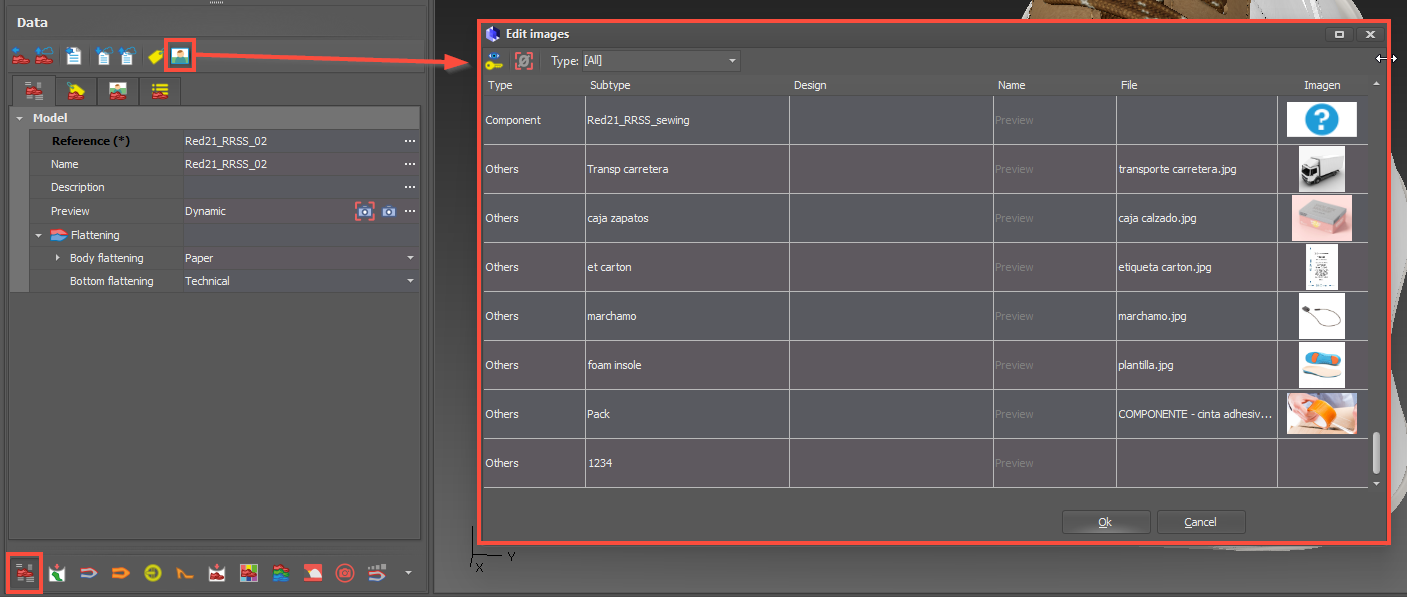The height and width of the screenshot is (597, 1407).
Task: Click the Cancel button
Action: coord(1200,522)
